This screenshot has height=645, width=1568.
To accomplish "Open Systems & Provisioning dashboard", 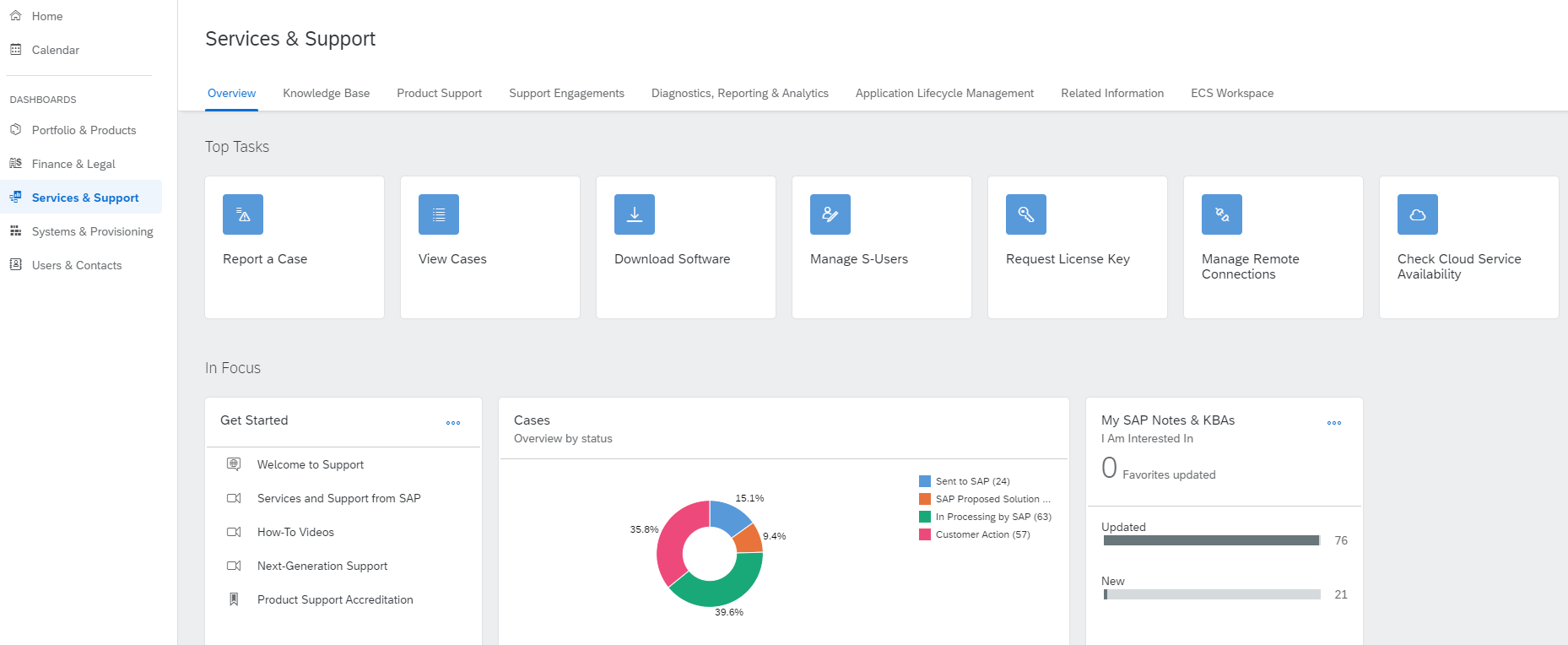I will tap(93, 231).
